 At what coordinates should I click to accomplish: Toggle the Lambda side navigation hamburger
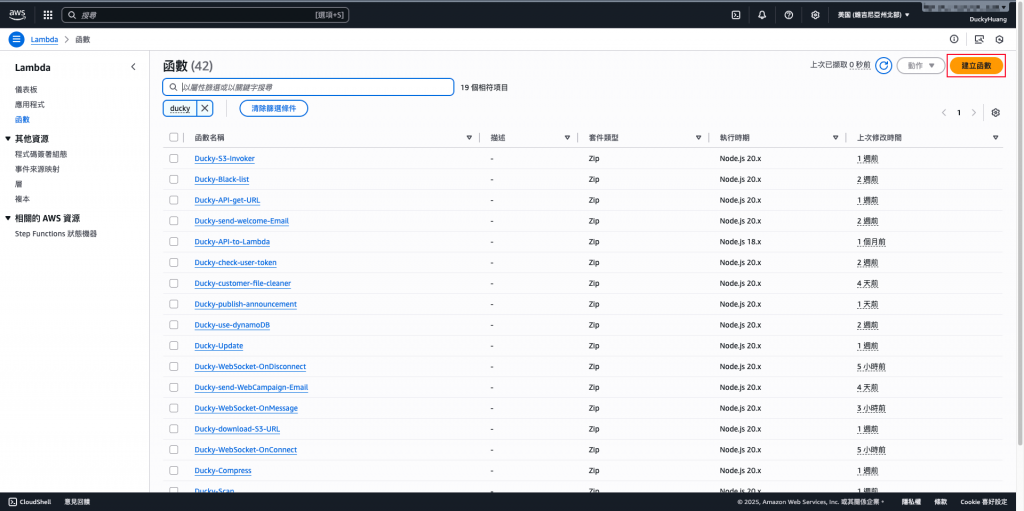click(x=16, y=39)
